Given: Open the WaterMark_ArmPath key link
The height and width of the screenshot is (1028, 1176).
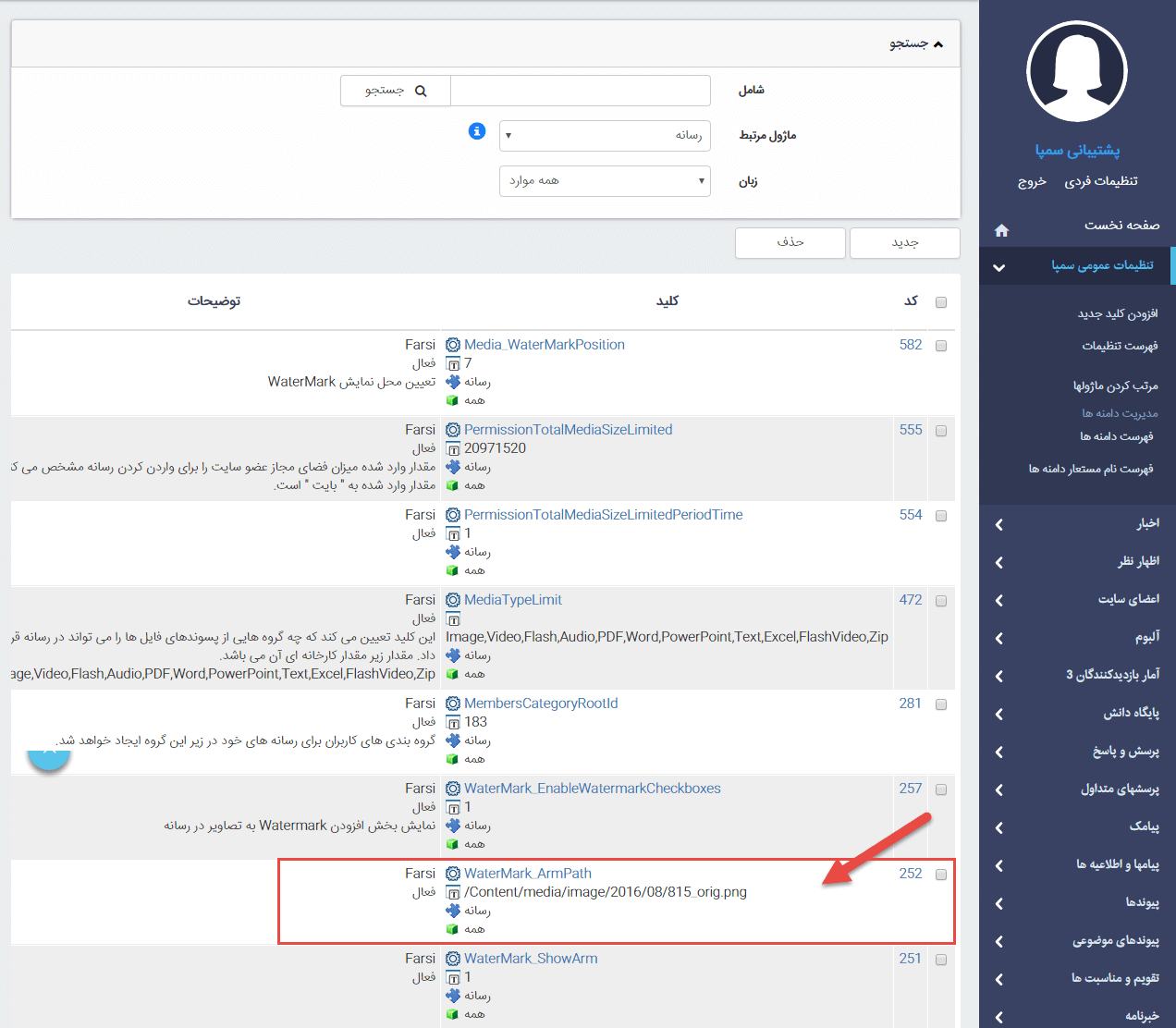Looking at the screenshot, I should click(528, 874).
